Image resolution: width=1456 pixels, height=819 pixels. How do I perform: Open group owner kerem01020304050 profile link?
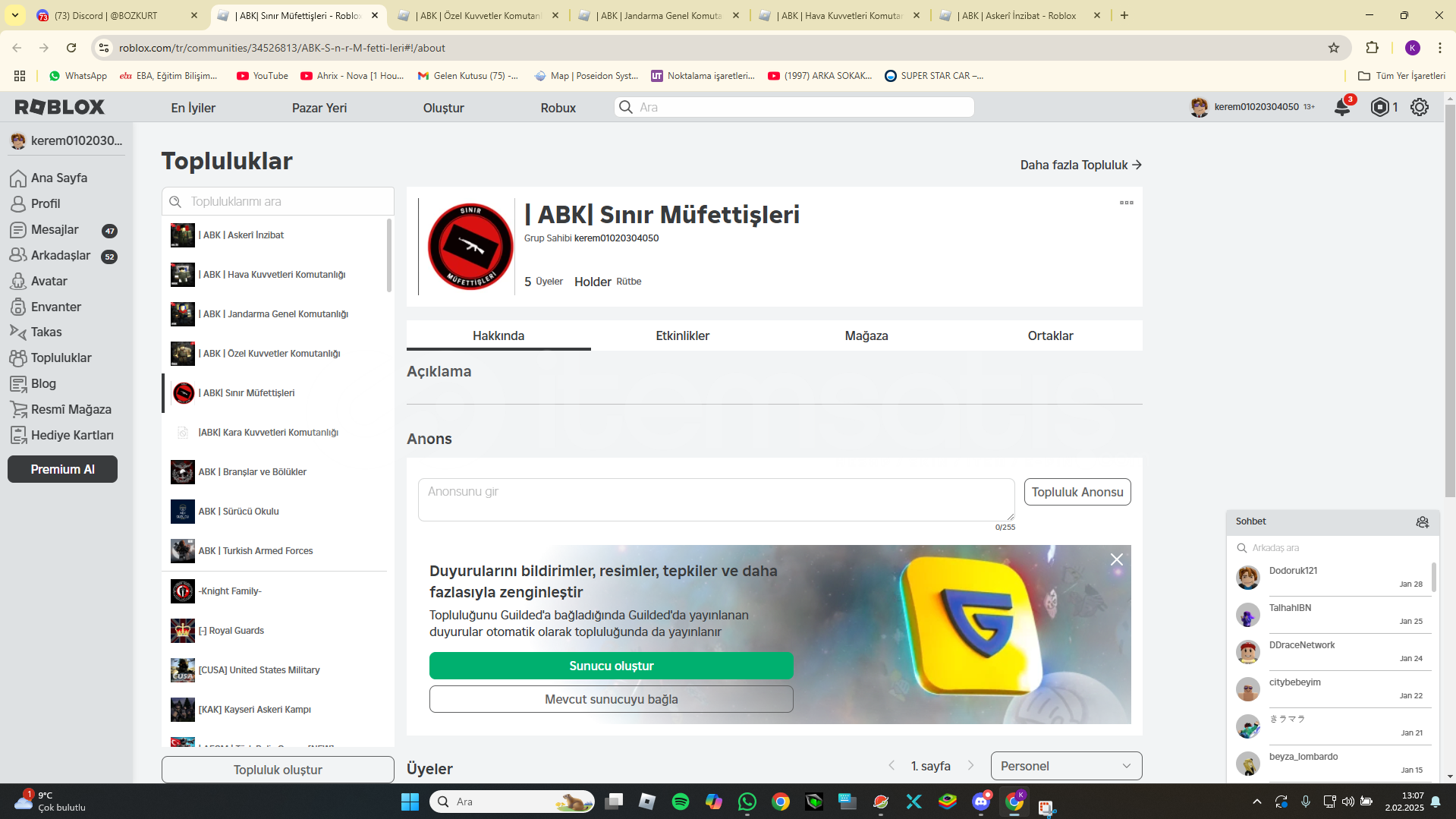(x=616, y=238)
